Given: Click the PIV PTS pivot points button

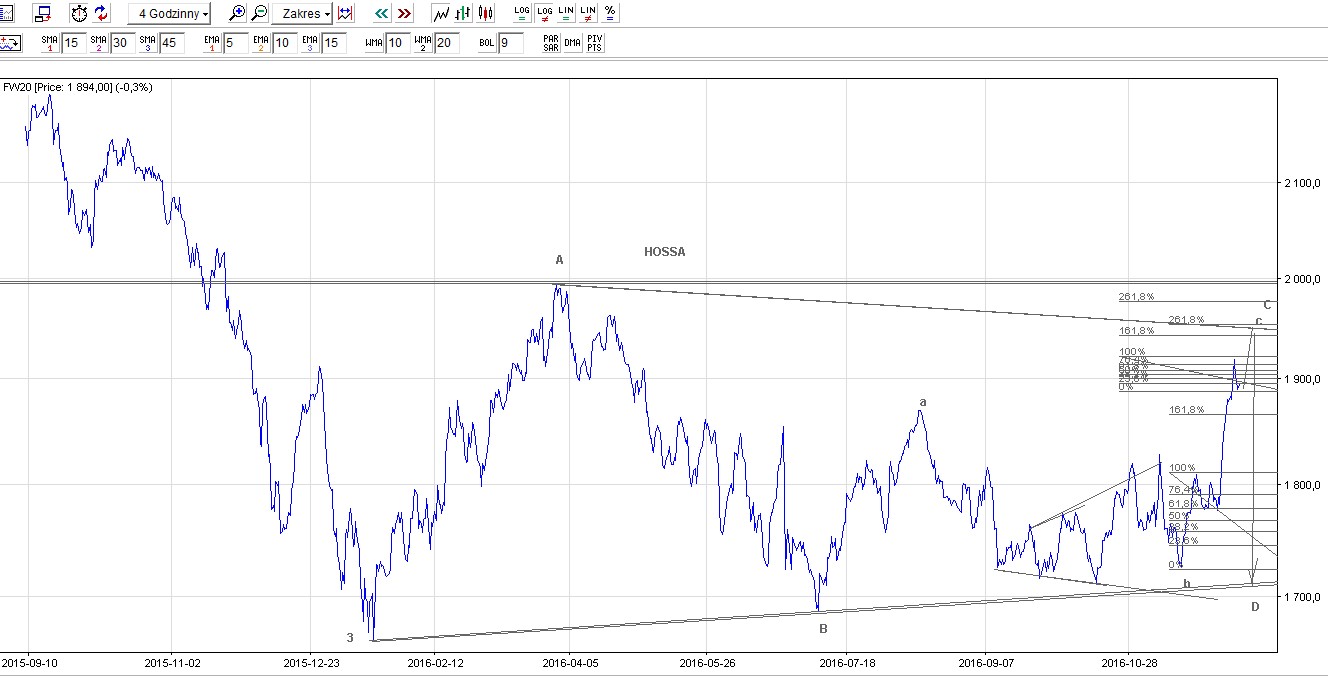Looking at the screenshot, I should 595,43.
